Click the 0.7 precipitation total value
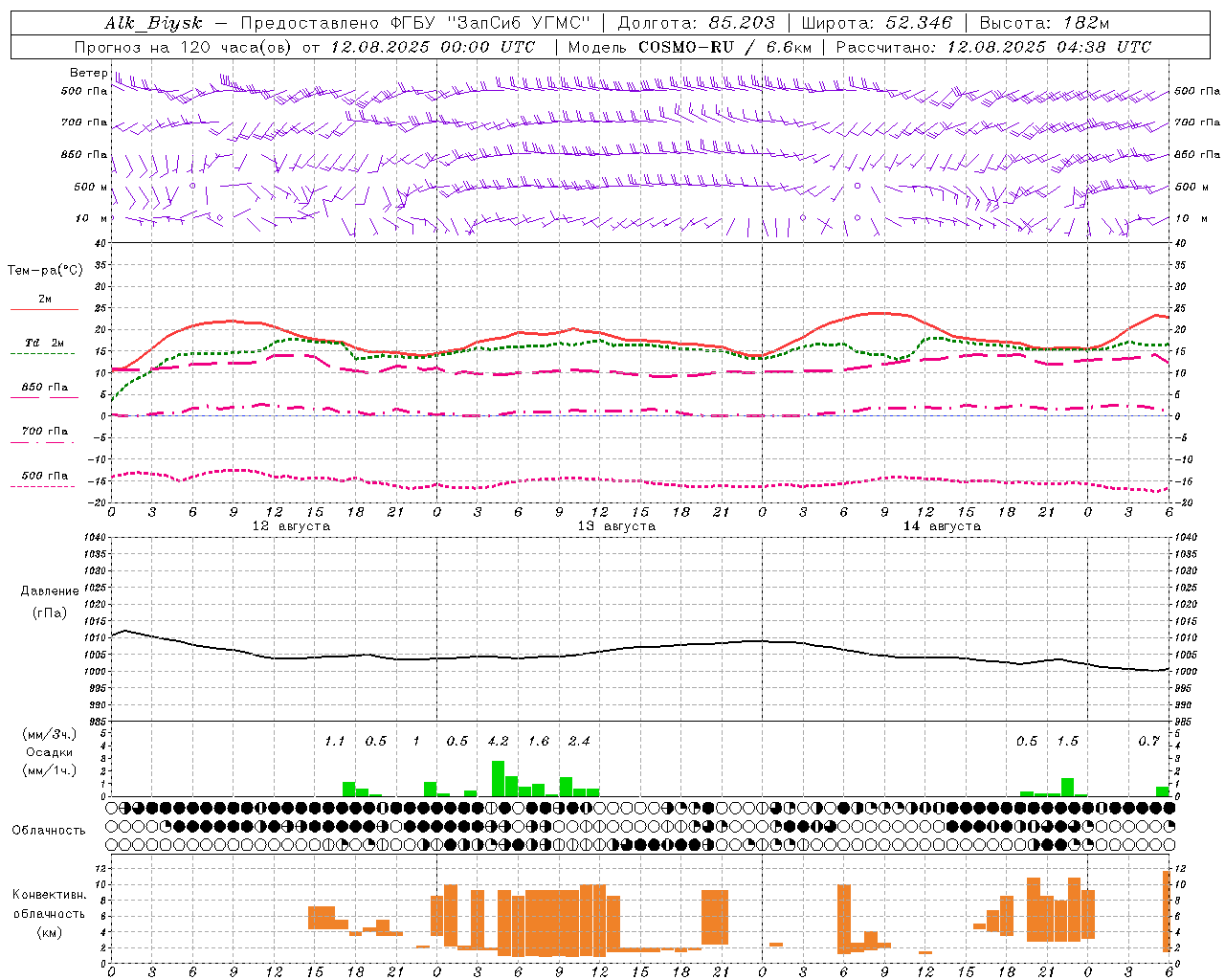 1148,741
